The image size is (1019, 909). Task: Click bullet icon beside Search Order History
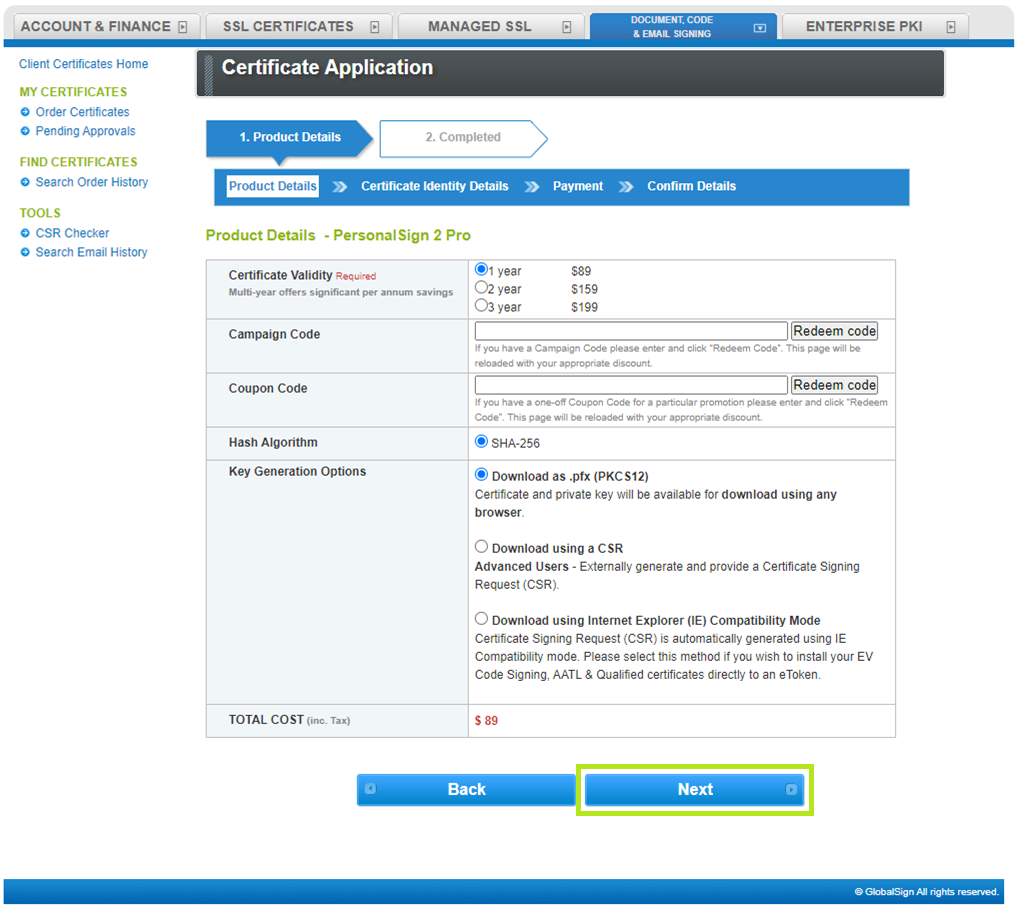coord(25,182)
